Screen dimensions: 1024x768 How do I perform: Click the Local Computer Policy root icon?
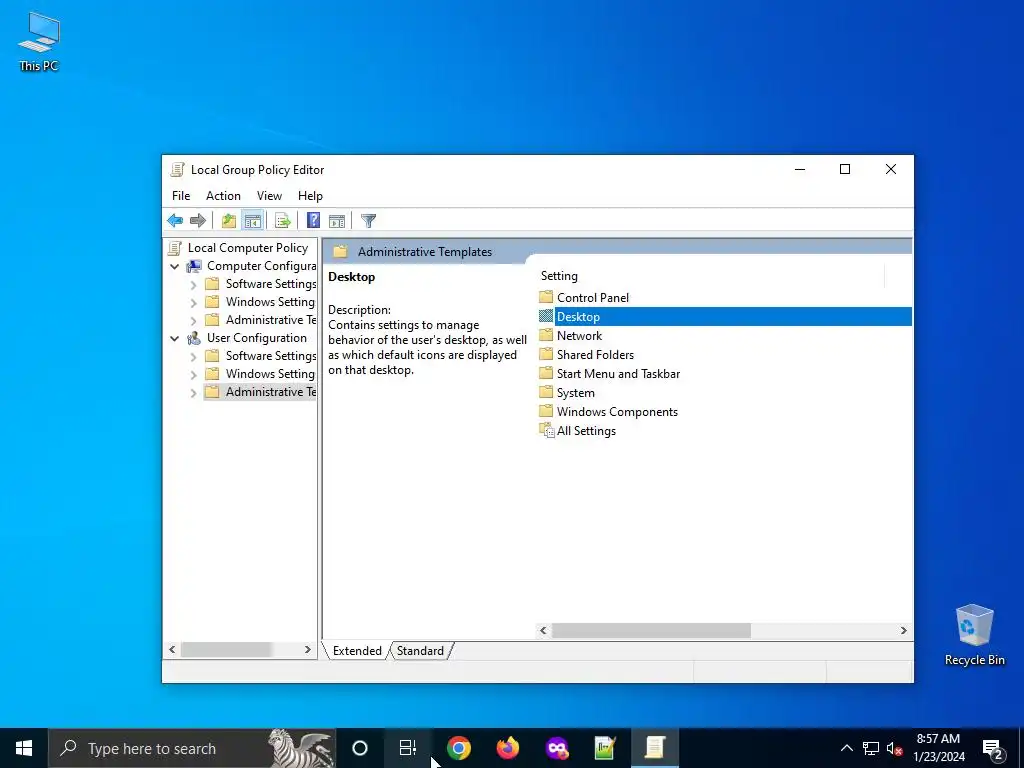coord(175,248)
